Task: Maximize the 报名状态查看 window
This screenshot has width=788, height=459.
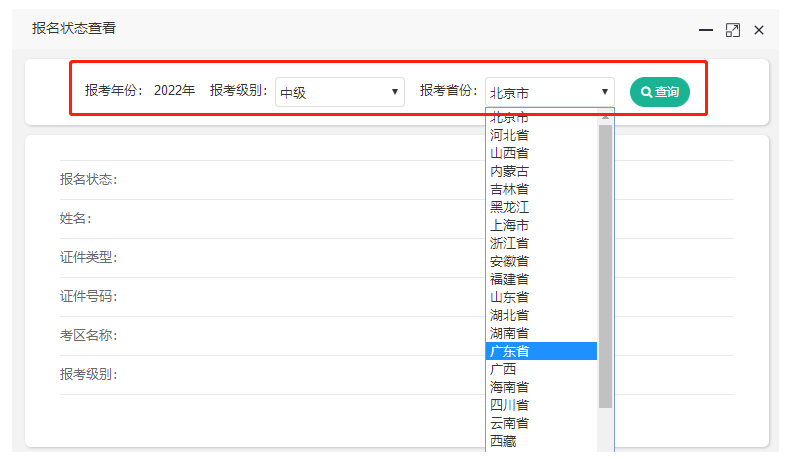Action: point(733,30)
